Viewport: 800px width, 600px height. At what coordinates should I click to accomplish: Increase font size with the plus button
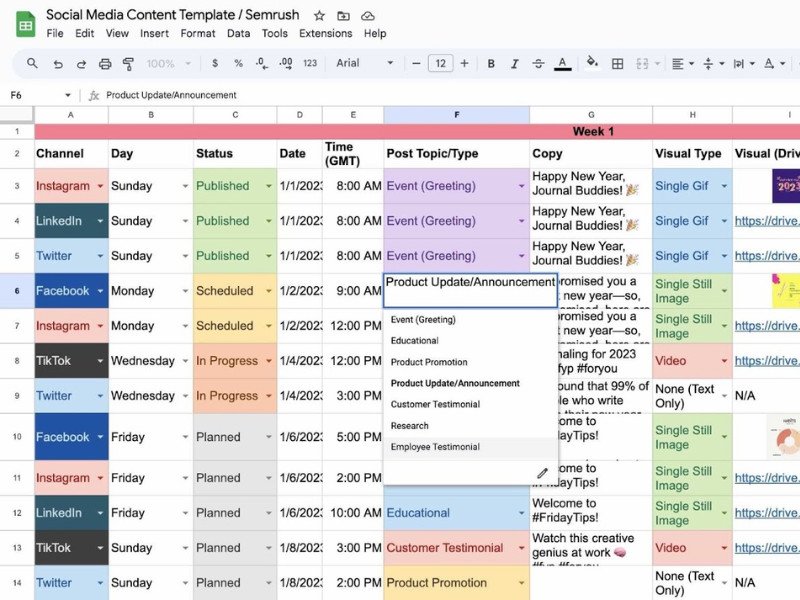tap(464, 63)
